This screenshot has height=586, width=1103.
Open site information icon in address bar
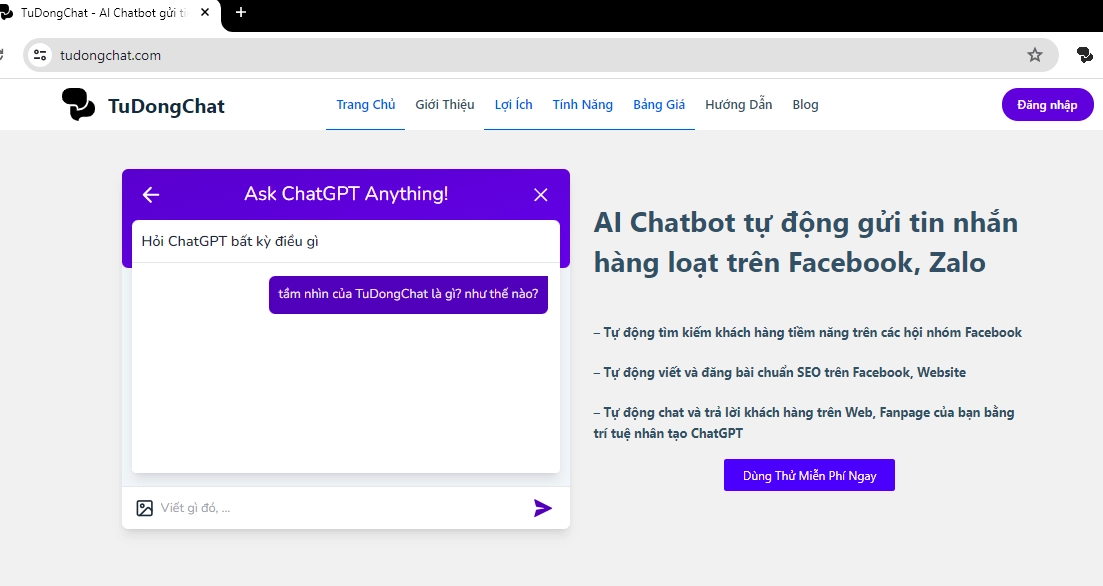[40, 55]
